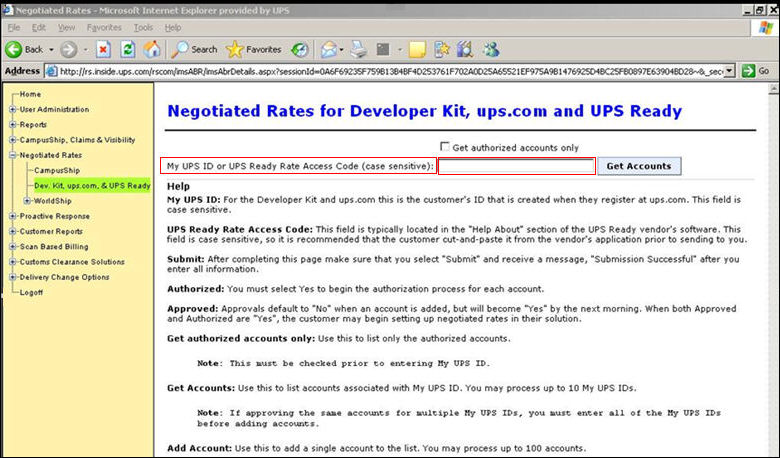
Task: Open the File menu
Action: [x=14, y=28]
